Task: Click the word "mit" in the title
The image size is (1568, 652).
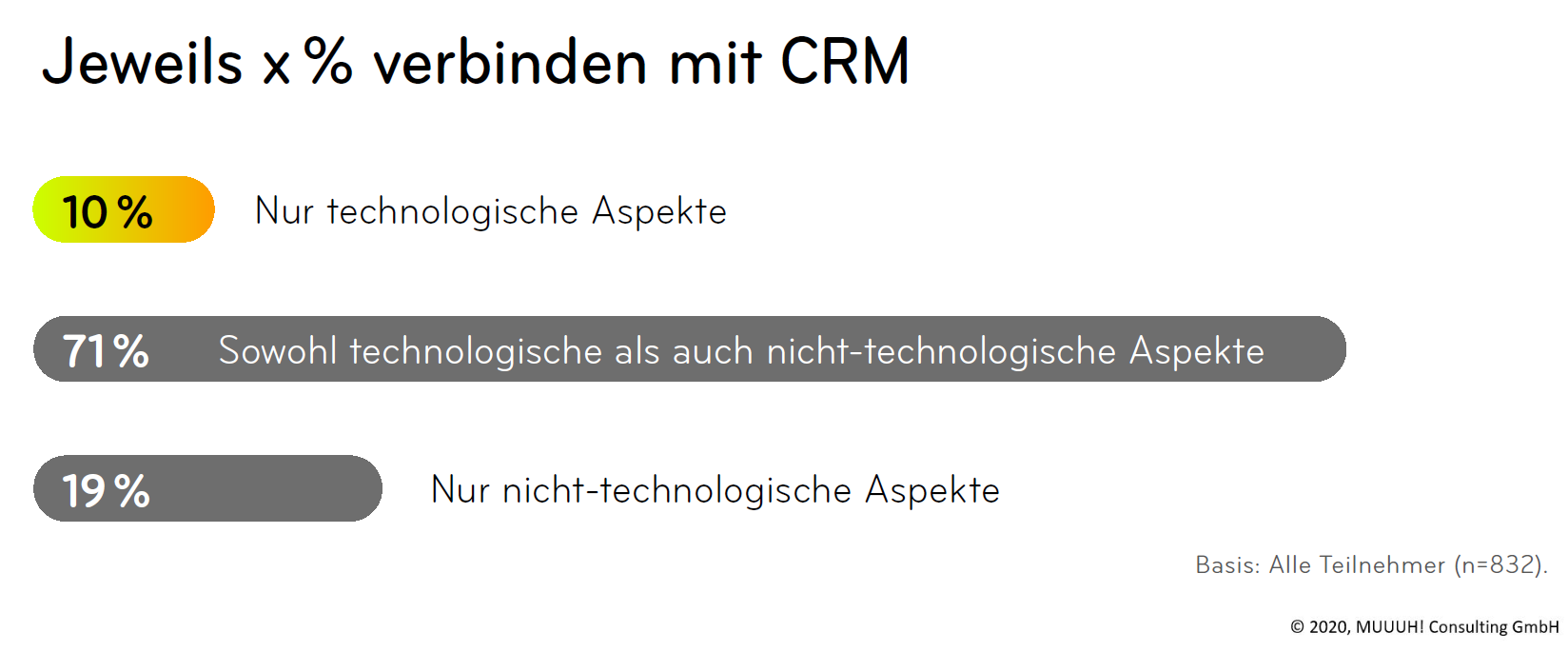Action: (715, 62)
